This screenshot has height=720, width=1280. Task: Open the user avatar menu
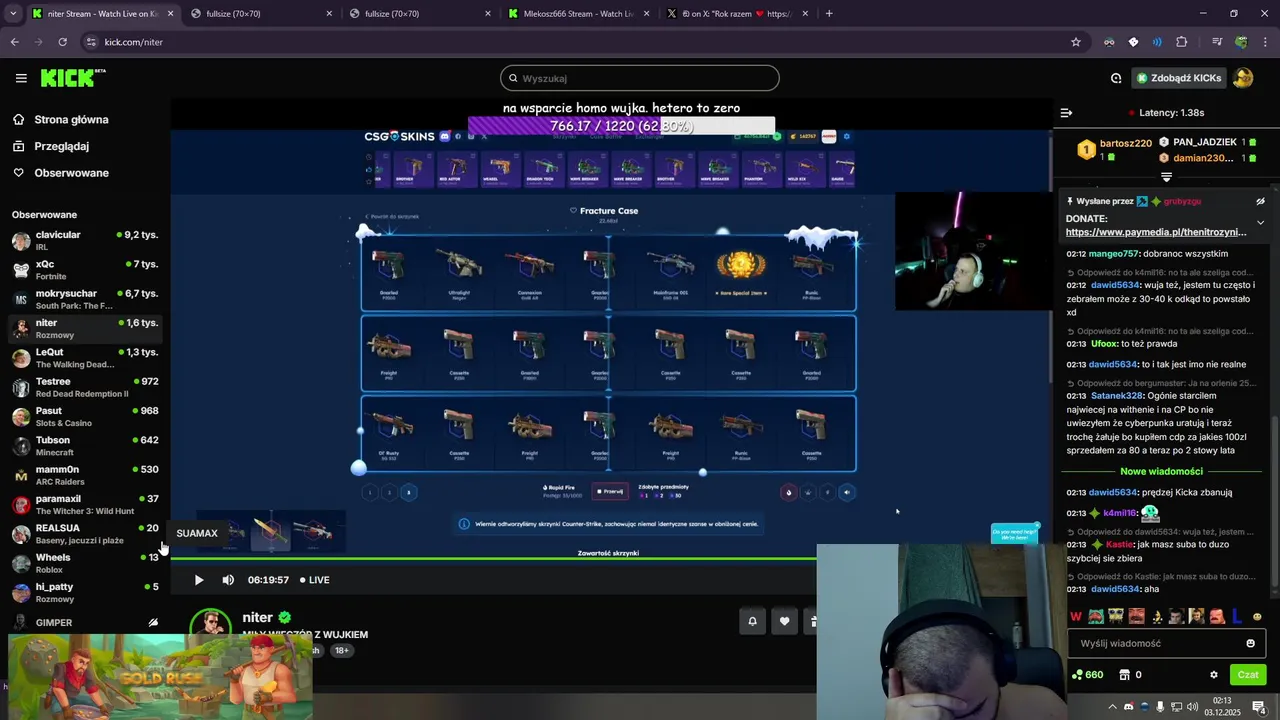click(1243, 78)
